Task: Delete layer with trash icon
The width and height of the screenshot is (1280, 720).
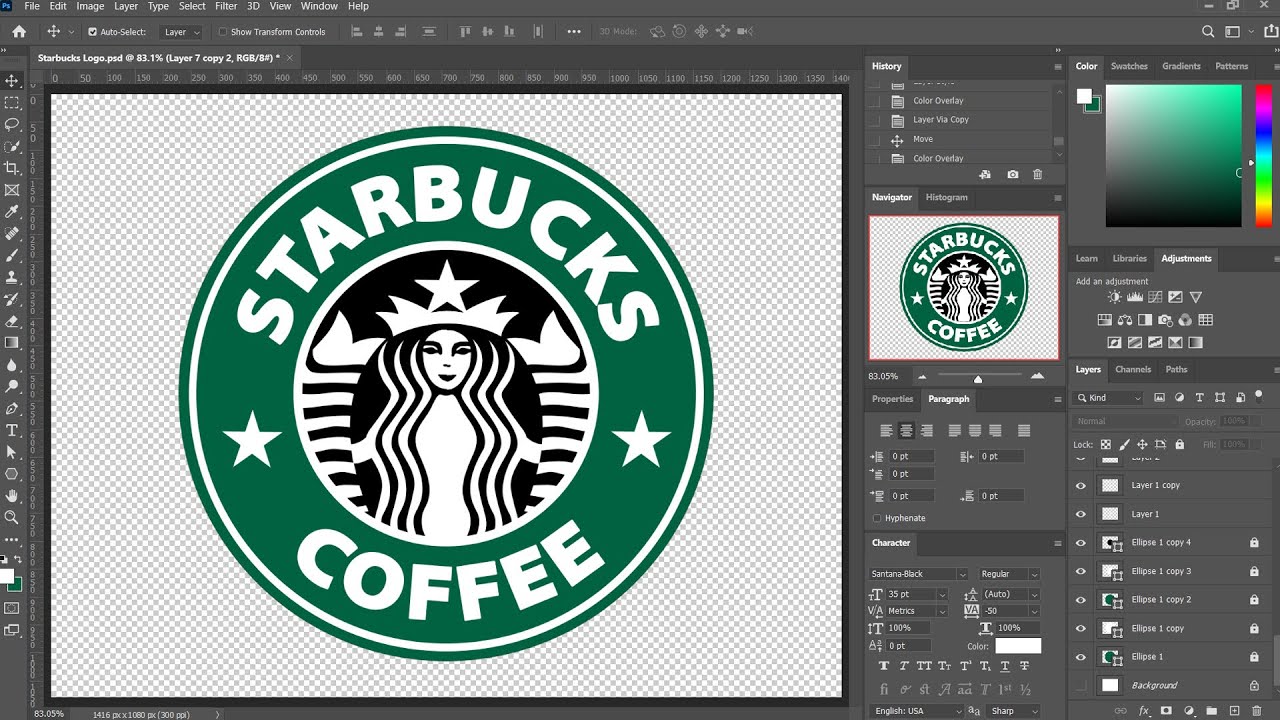Action: click(x=1256, y=711)
